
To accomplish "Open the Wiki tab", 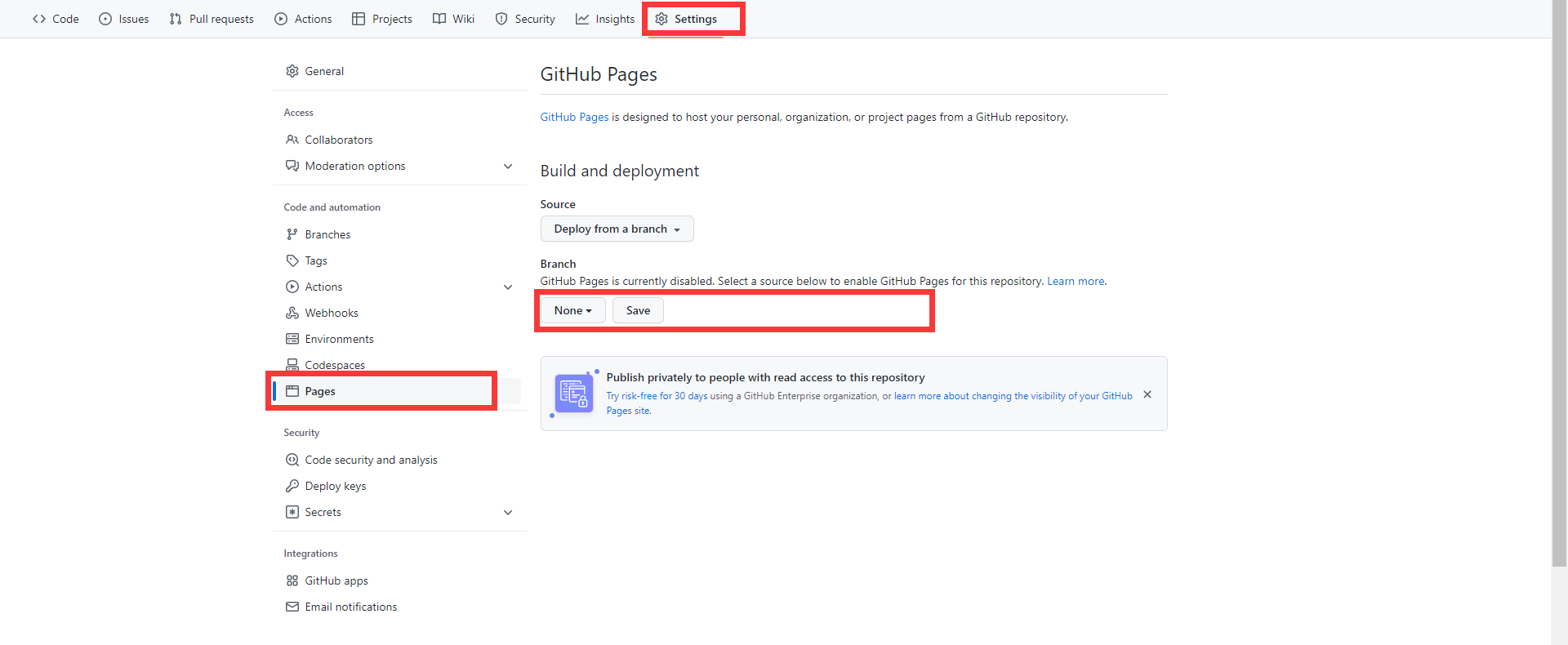I will pos(453,19).
